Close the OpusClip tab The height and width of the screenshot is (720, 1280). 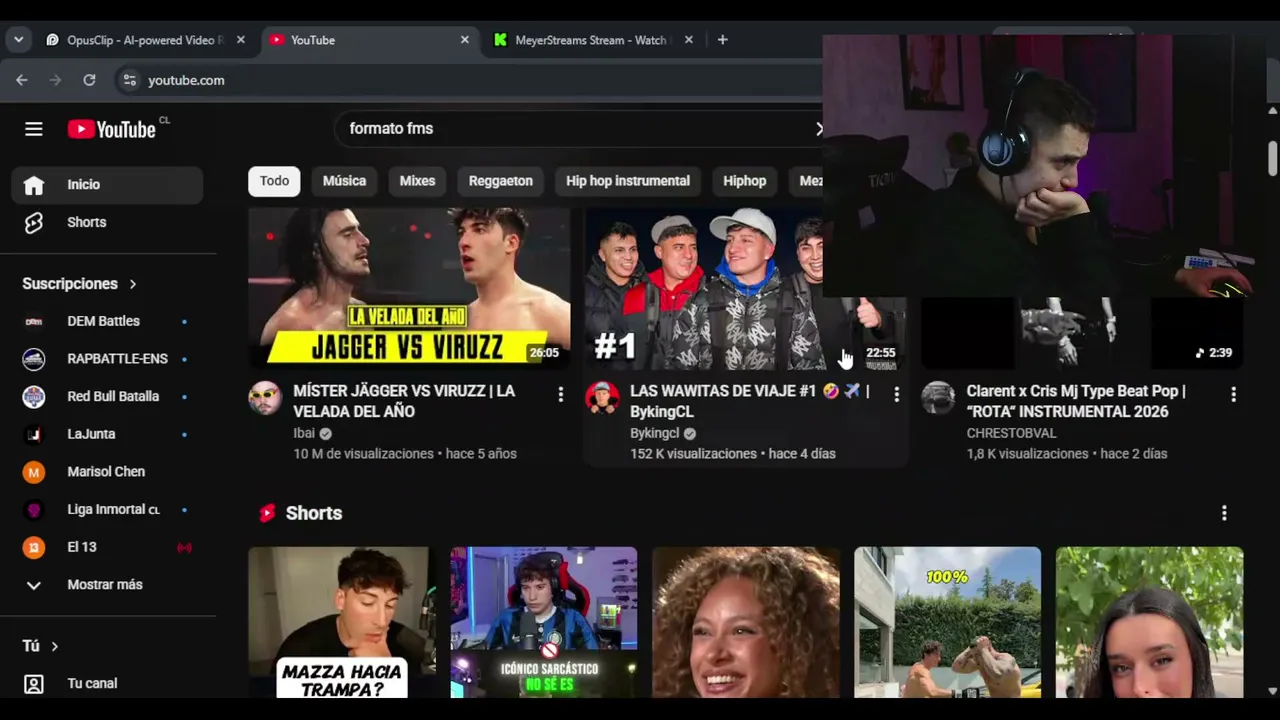(241, 40)
